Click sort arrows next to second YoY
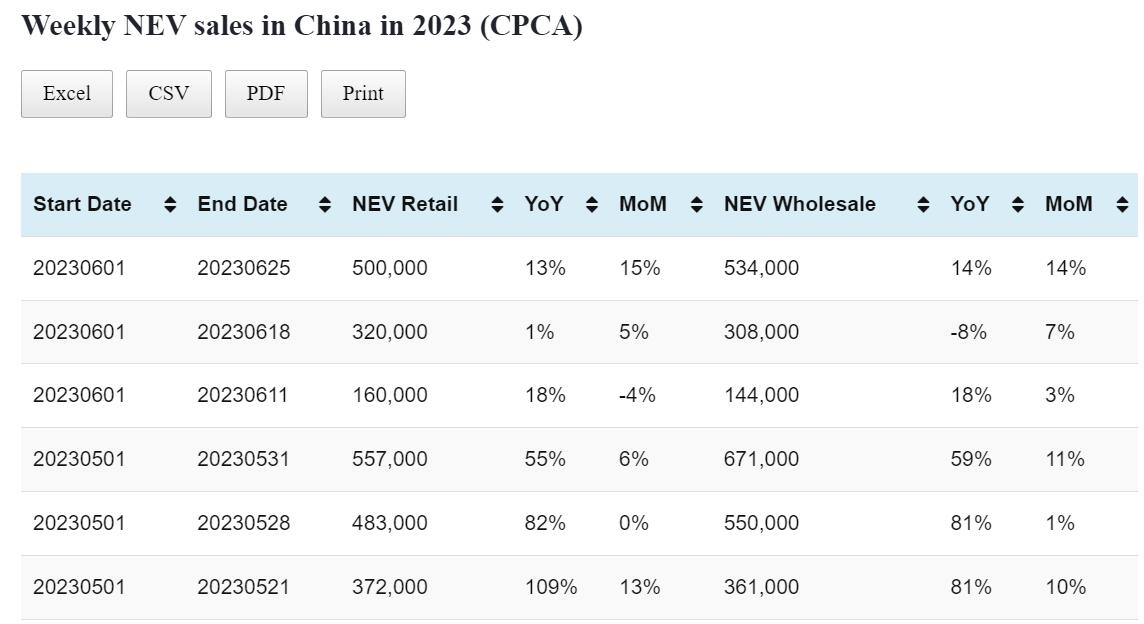This screenshot has width=1144, height=624. tap(1018, 205)
